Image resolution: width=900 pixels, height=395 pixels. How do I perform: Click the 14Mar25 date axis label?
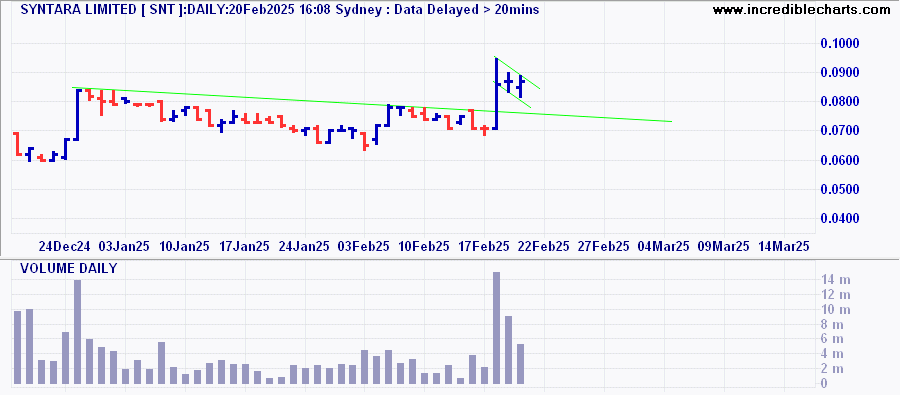(x=783, y=246)
